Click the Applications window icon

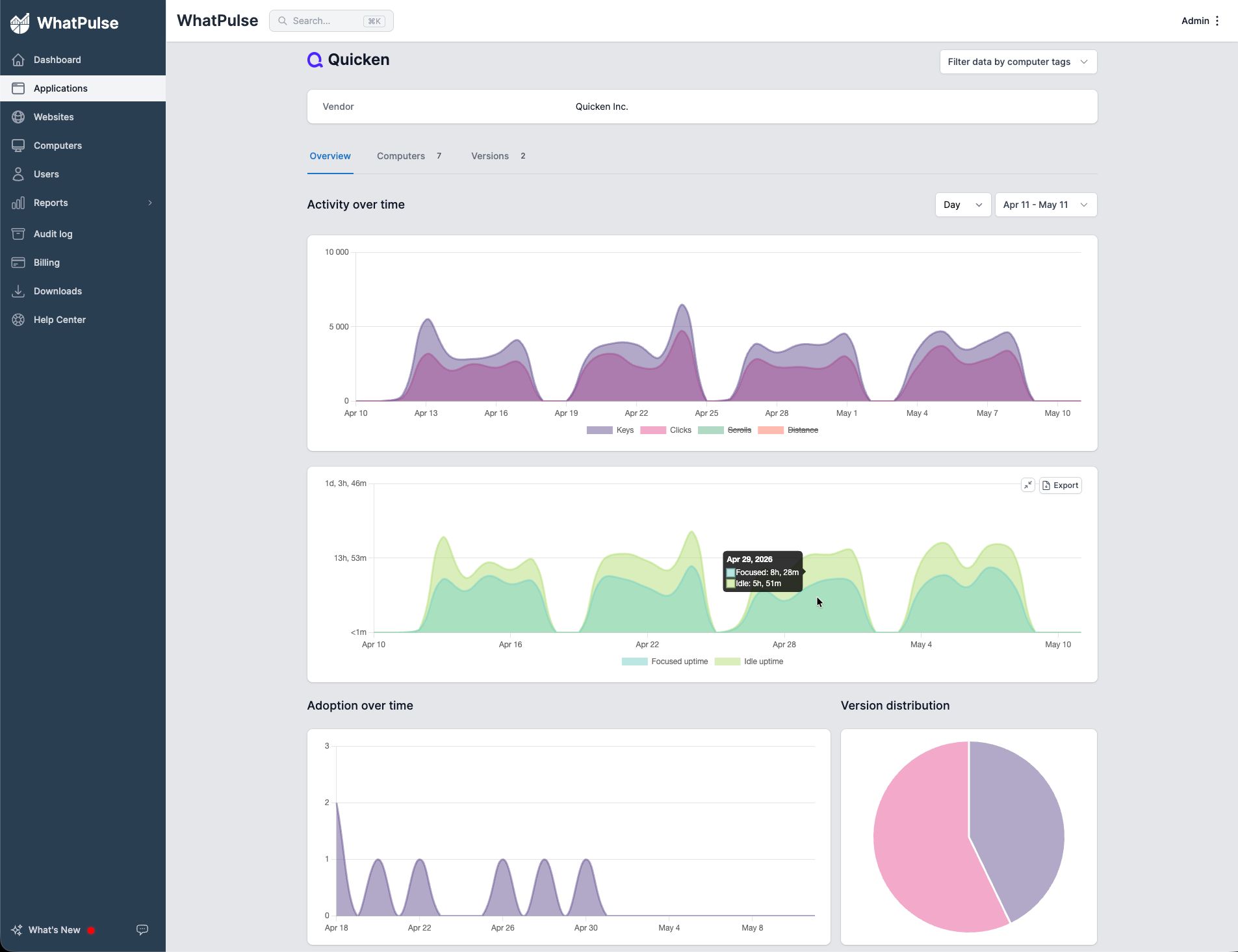pyautogui.click(x=18, y=88)
